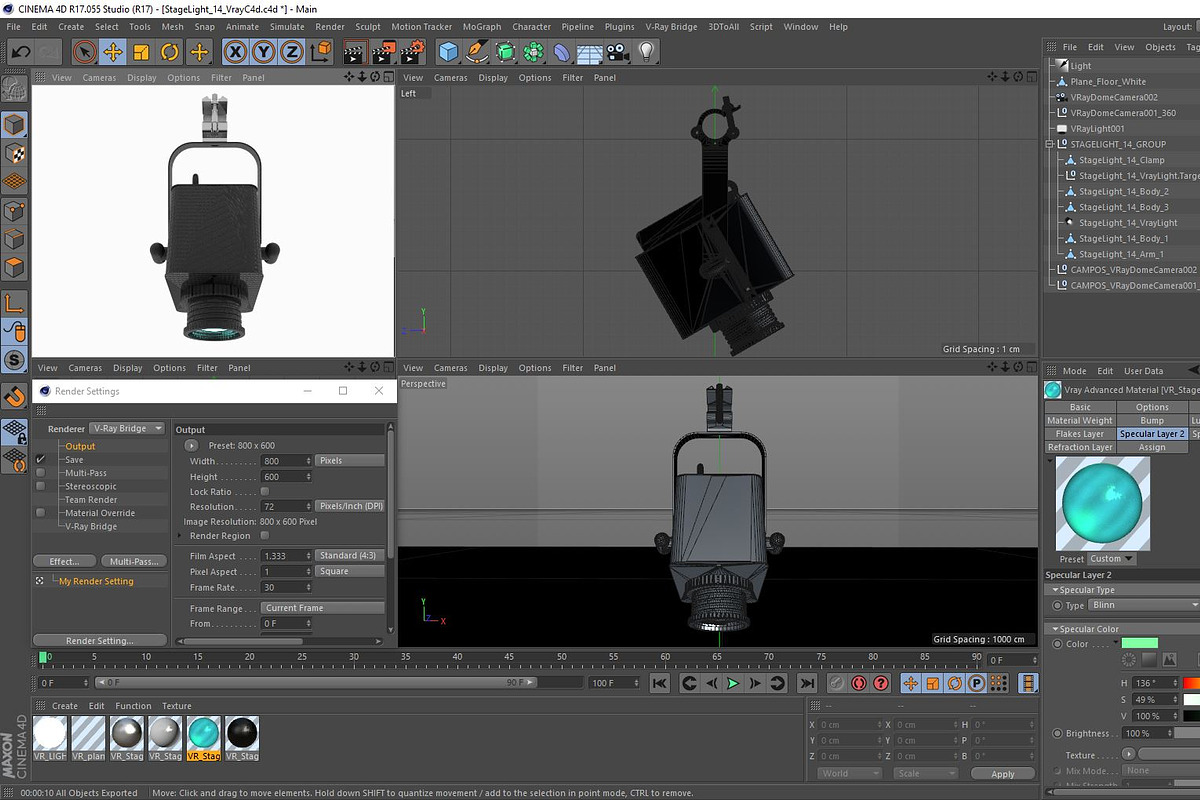Select the Texture mode checkerboard icon

tap(14, 153)
